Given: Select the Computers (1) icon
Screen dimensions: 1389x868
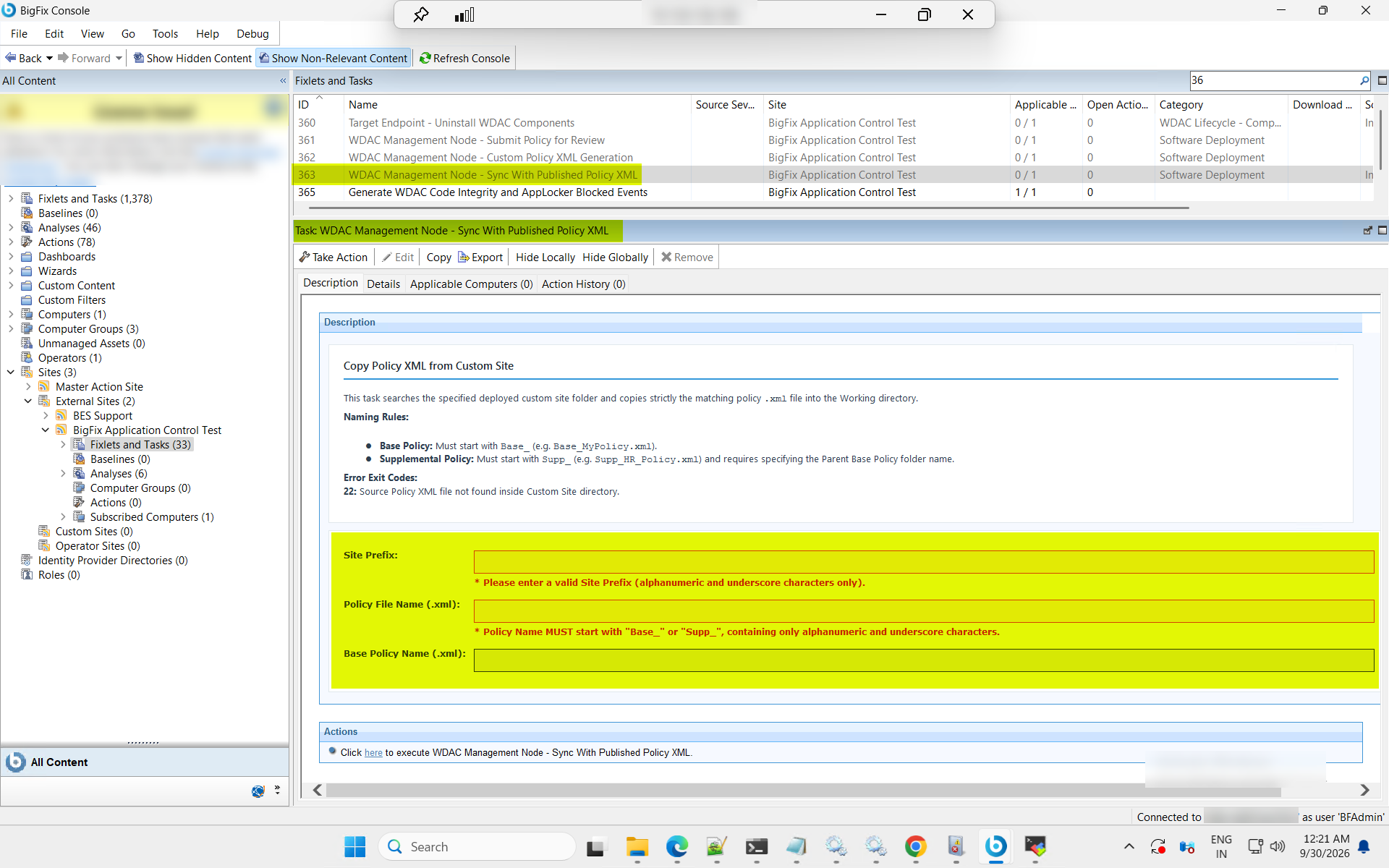Looking at the screenshot, I should coord(27,314).
